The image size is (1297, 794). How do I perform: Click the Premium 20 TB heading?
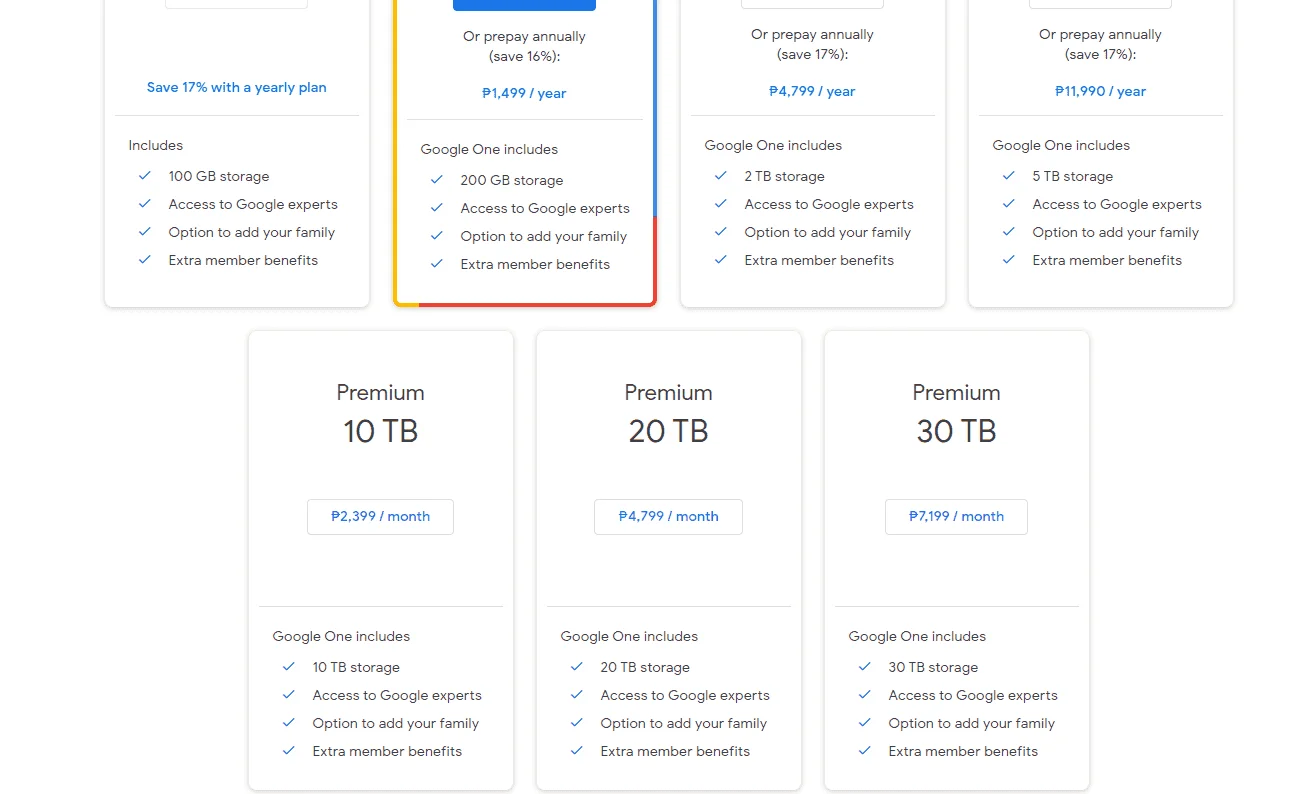668,413
